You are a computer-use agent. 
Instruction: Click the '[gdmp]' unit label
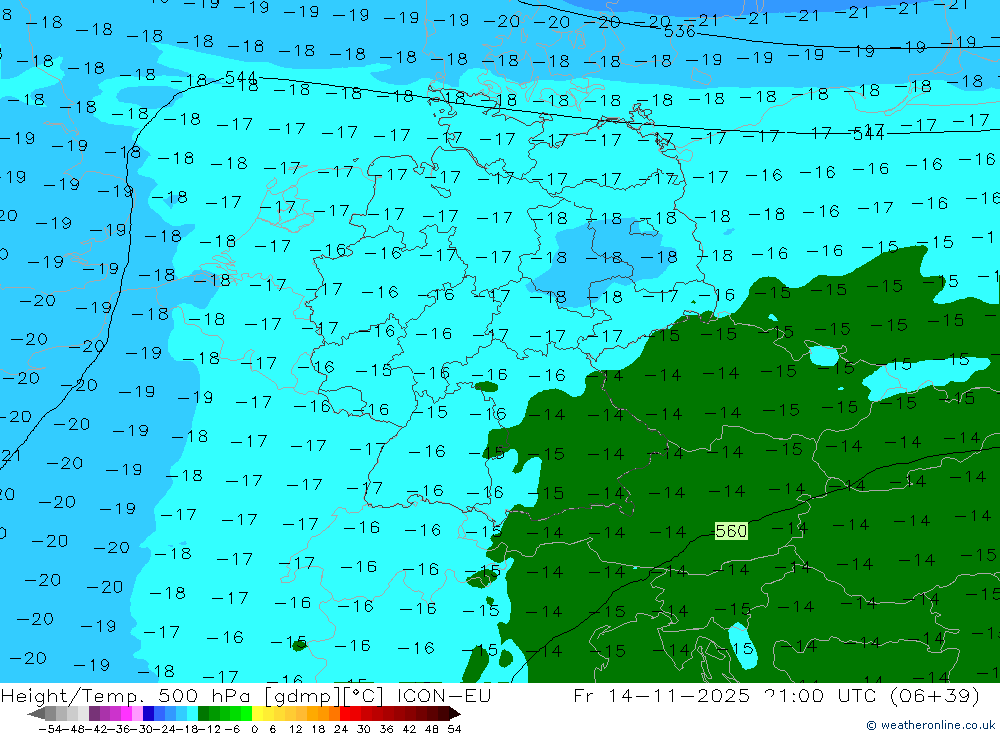pyautogui.click(x=303, y=696)
